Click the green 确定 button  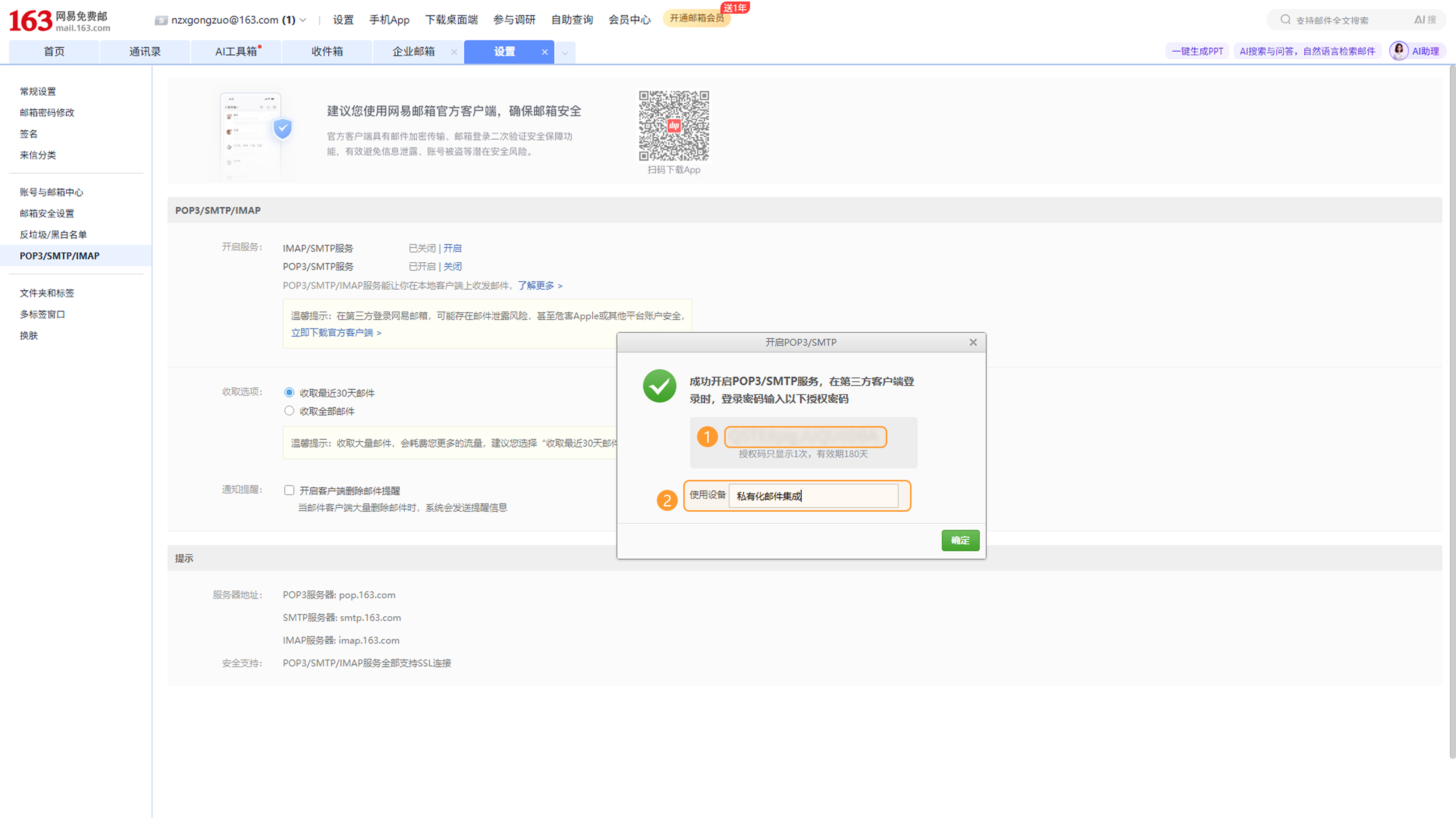[960, 540]
